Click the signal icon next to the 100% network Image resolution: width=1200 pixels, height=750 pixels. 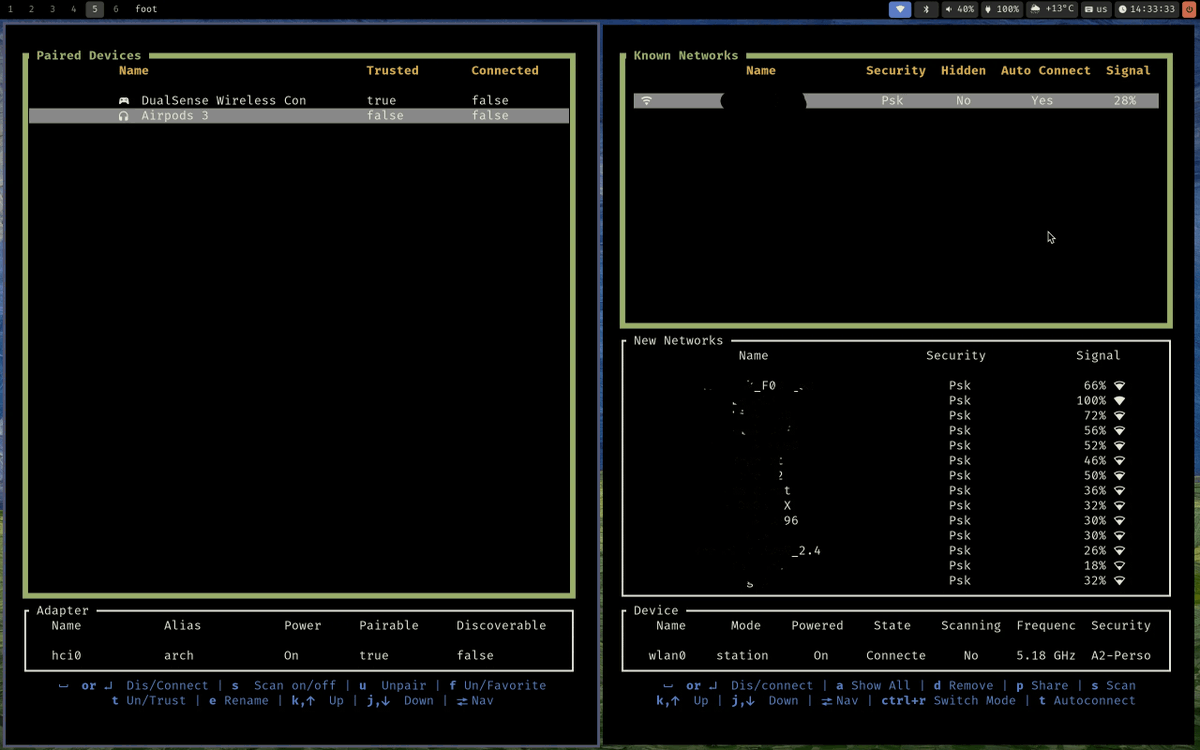point(1117,400)
